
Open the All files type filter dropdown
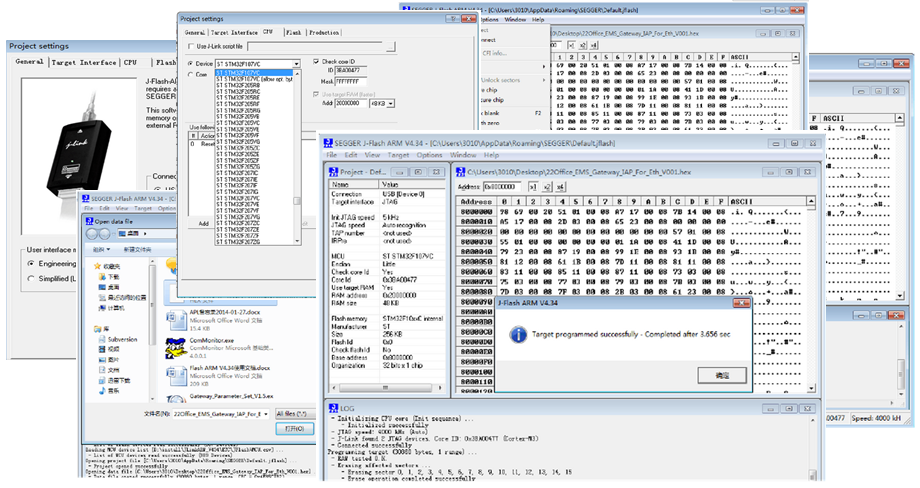point(295,414)
